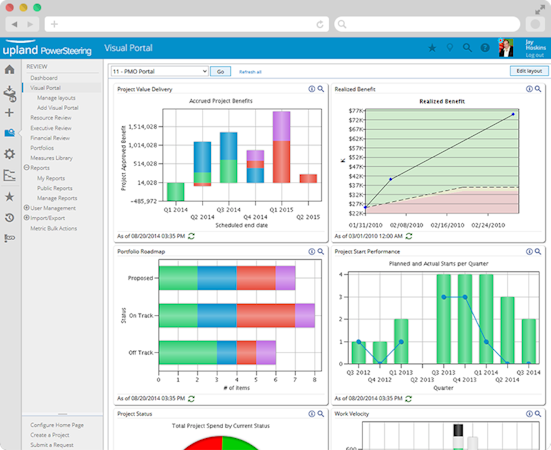
Task: Open the gear Admin icon in sidebar
Action: click(9, 154)
